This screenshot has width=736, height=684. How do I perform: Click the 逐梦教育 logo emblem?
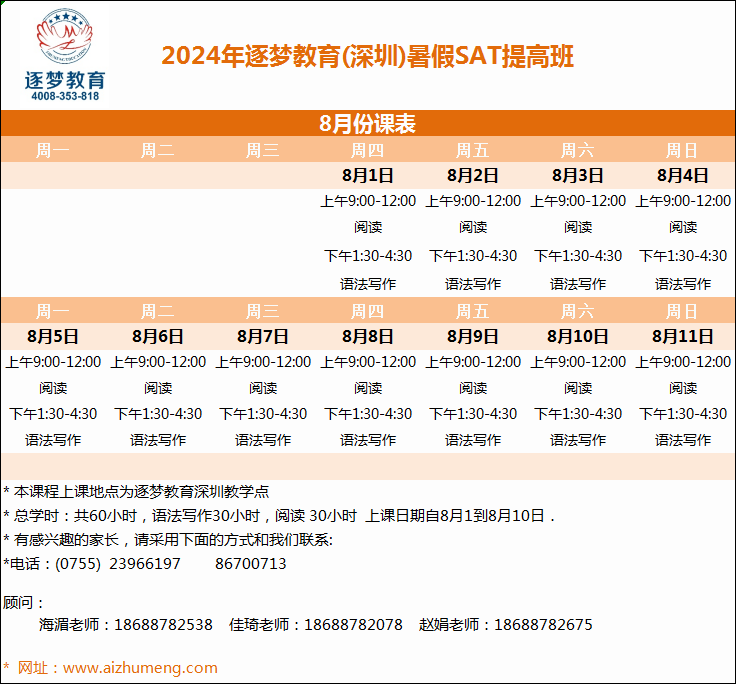[65, 36]
